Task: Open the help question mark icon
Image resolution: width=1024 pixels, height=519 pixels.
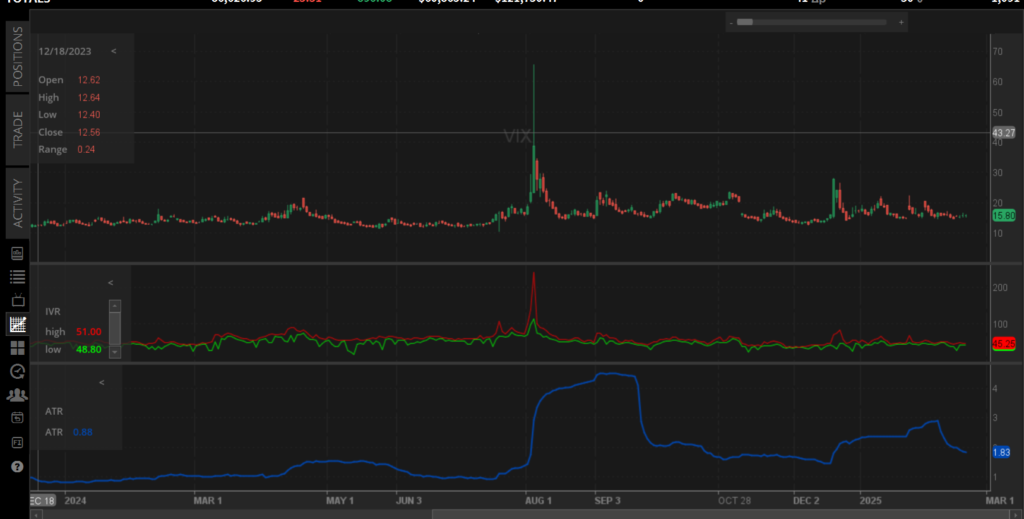Action: 17,466
